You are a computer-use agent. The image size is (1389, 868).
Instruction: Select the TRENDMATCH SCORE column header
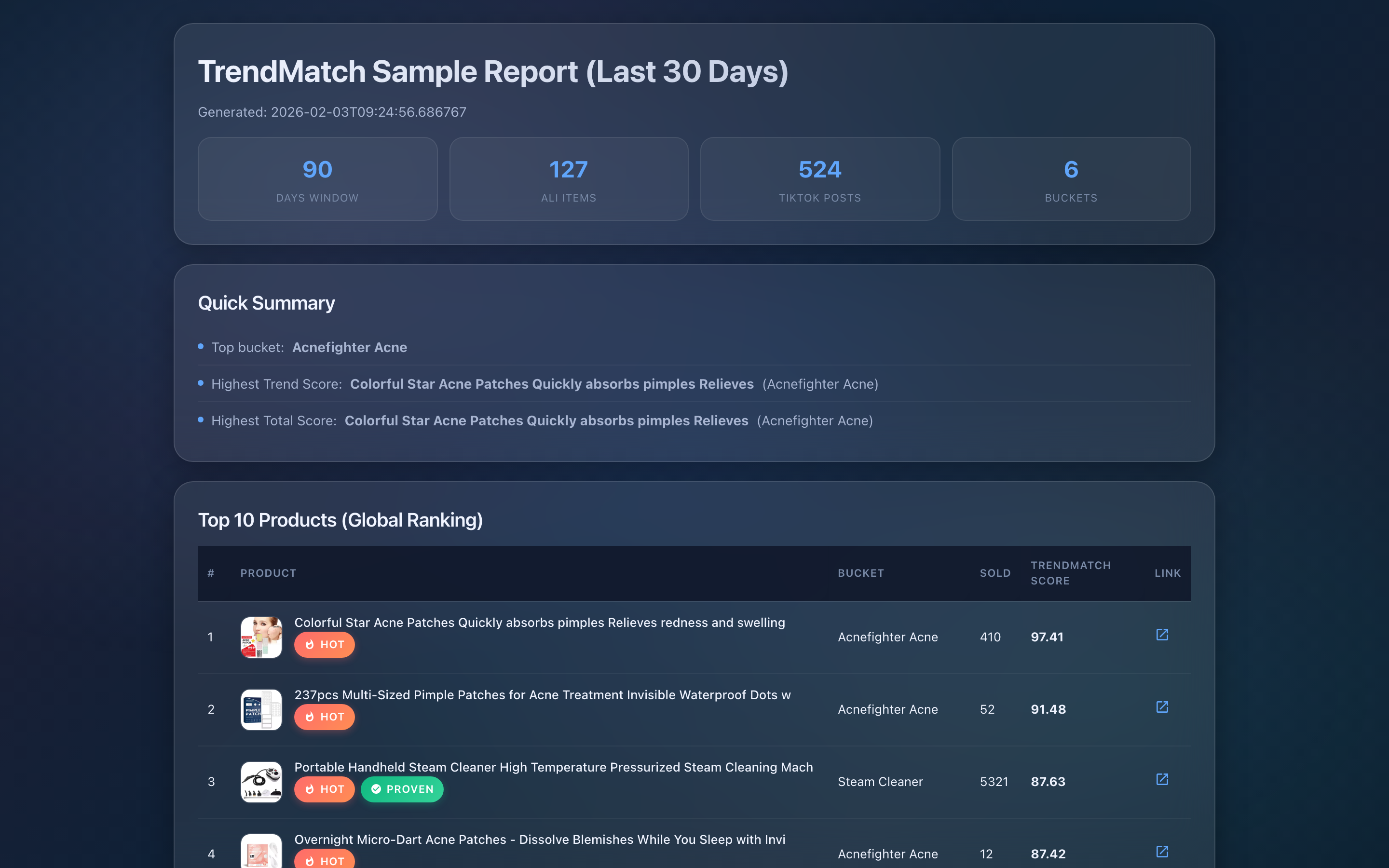point(1071,573)
